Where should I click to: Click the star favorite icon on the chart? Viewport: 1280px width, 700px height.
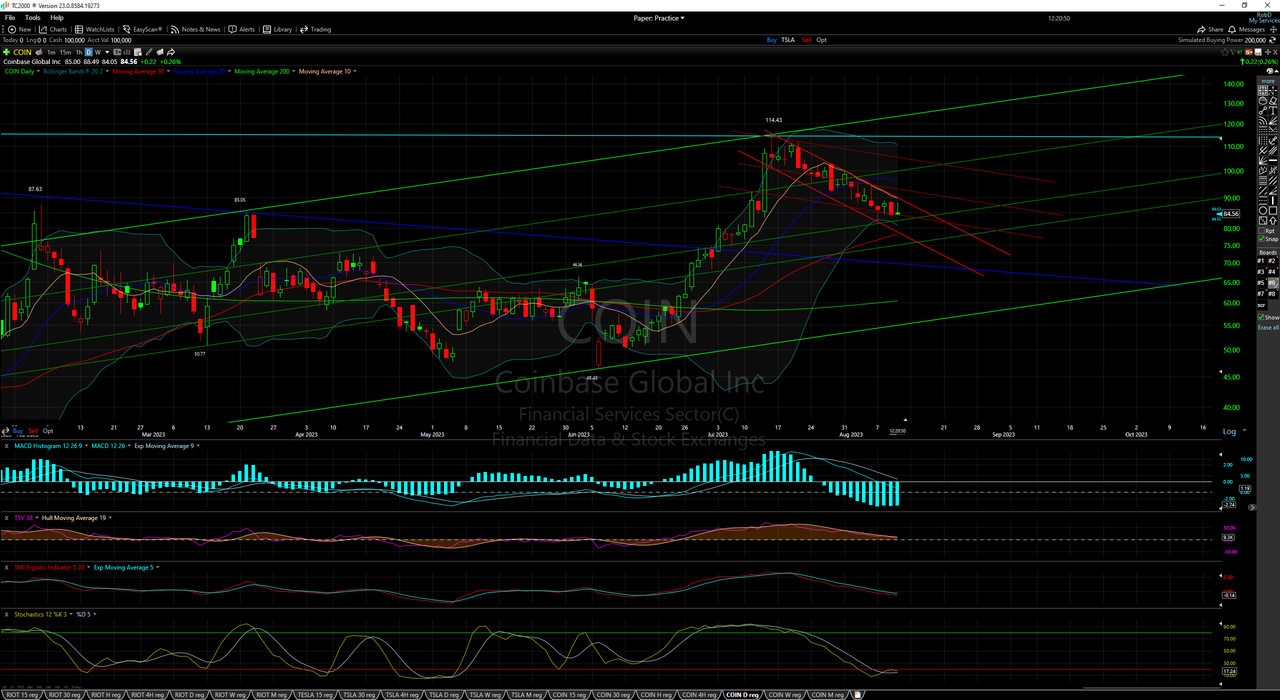(1225, 52)
